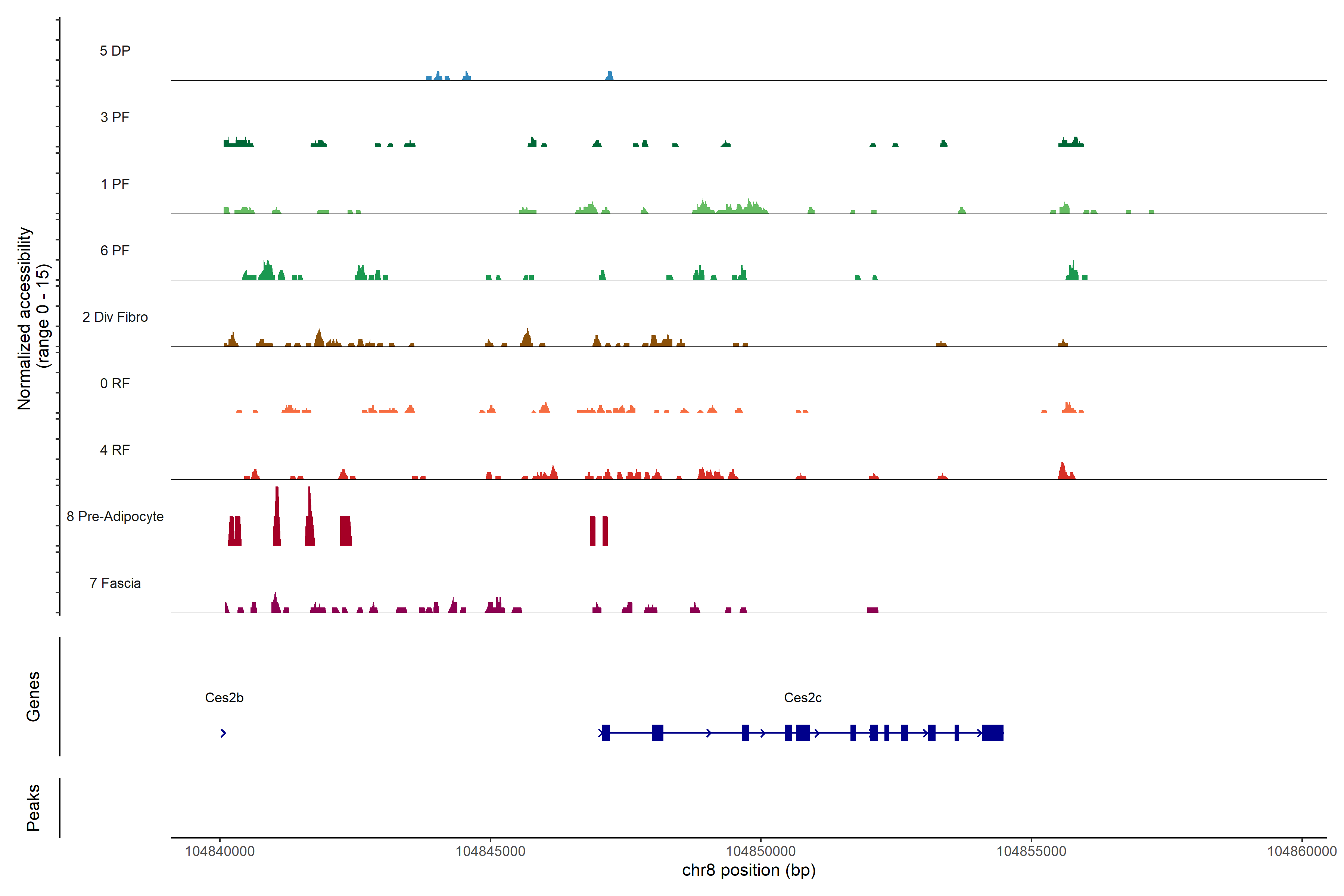Click the Ces2c gene label
Image resolution: width=1344 pixels, height=896 pixels.
click(x=802, y=697)
